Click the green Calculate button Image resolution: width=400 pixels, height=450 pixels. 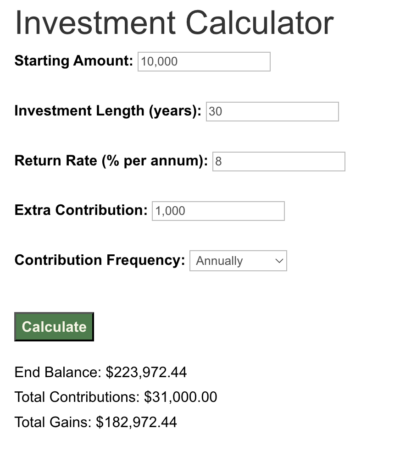tap(54, 327)
